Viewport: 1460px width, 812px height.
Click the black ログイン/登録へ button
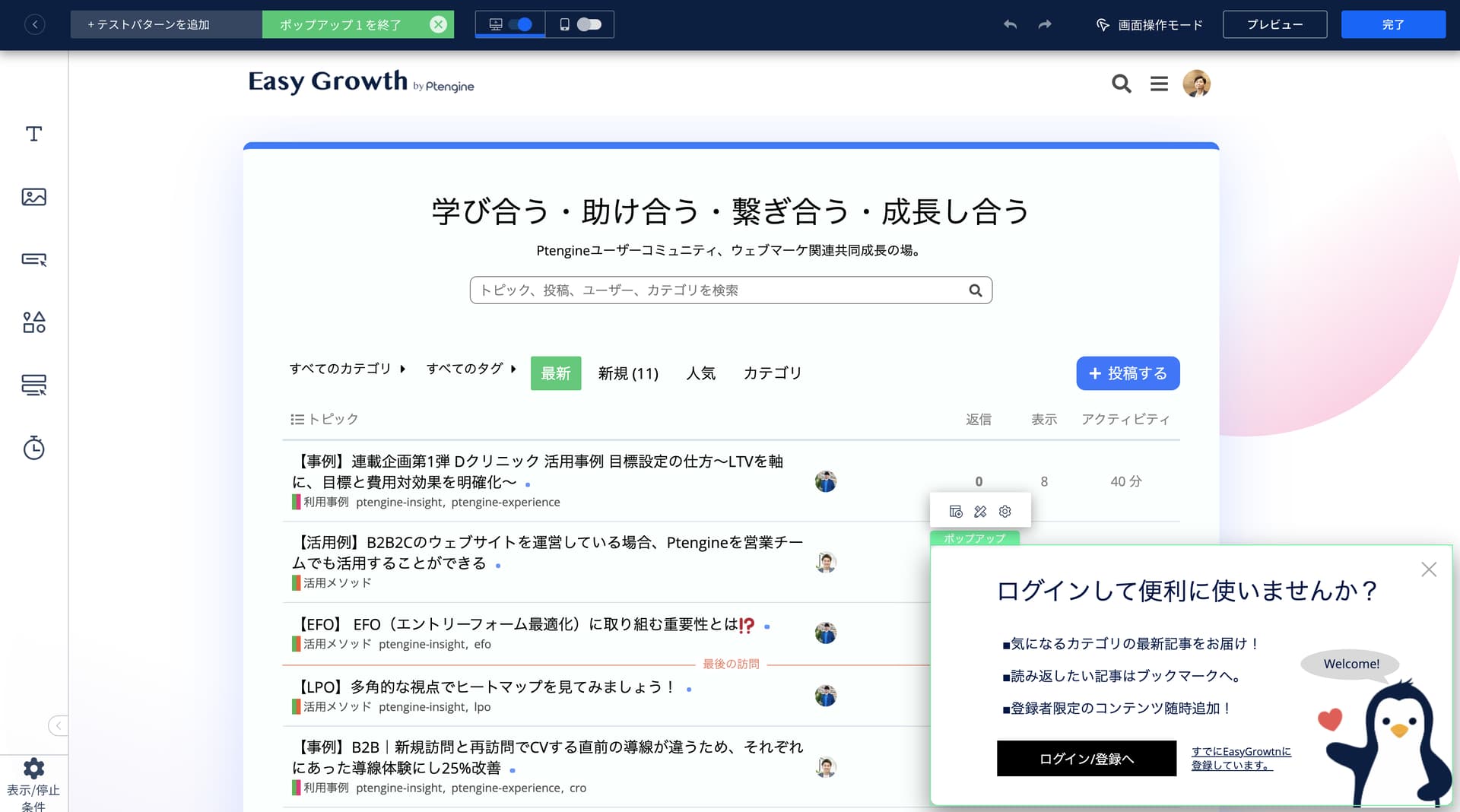1087,759
